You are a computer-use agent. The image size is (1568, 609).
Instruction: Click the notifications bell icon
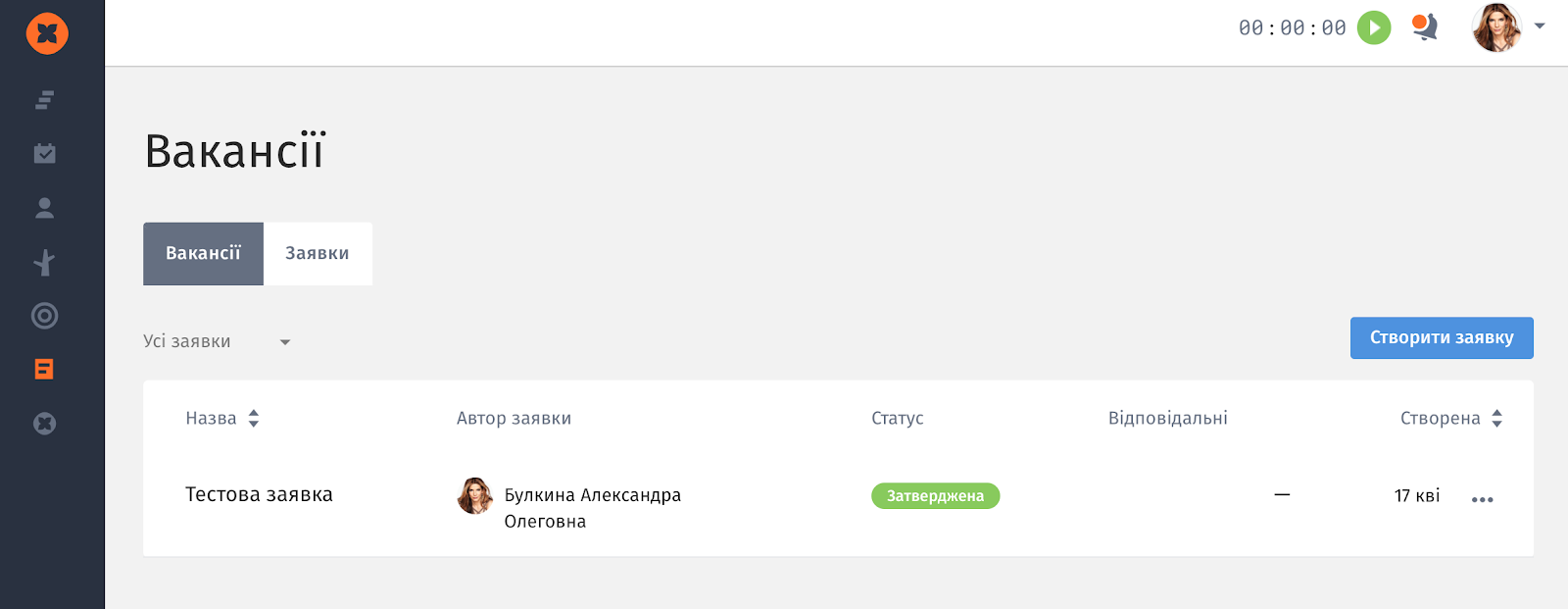[1425, 26]
